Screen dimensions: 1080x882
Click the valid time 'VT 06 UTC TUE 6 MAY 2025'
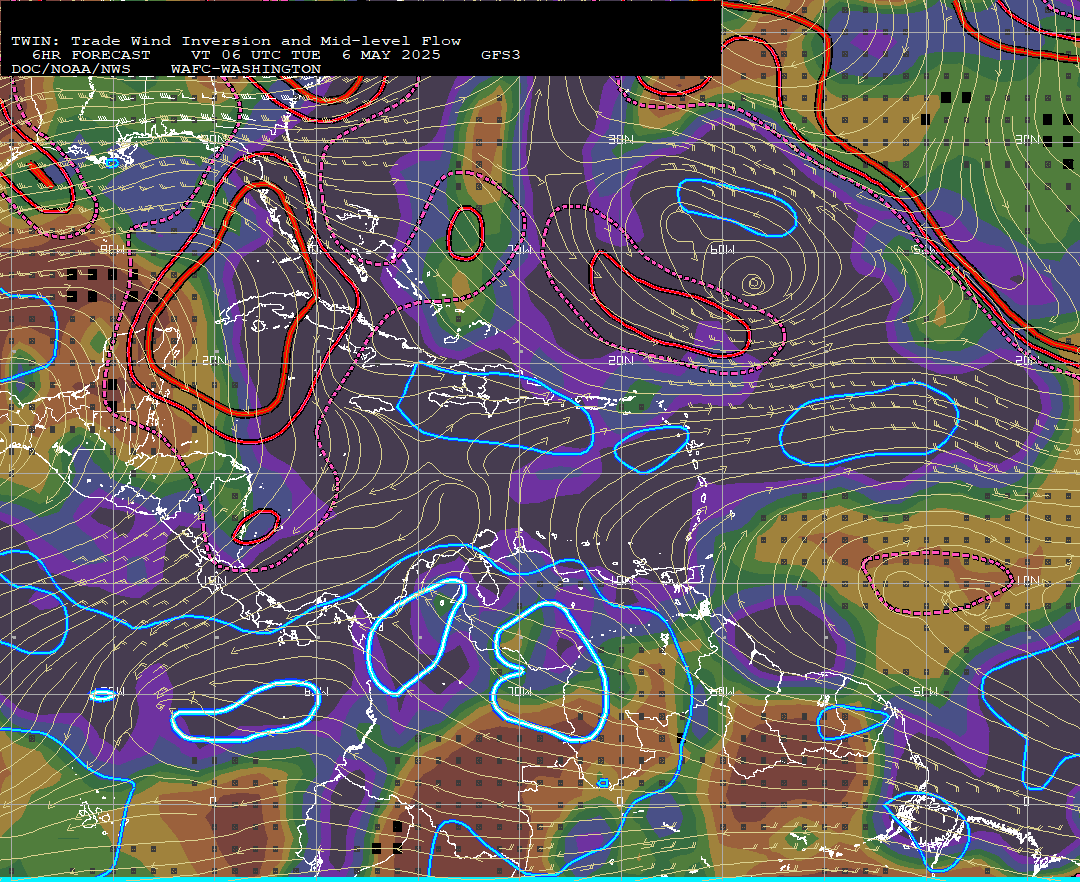pos(315,55)
